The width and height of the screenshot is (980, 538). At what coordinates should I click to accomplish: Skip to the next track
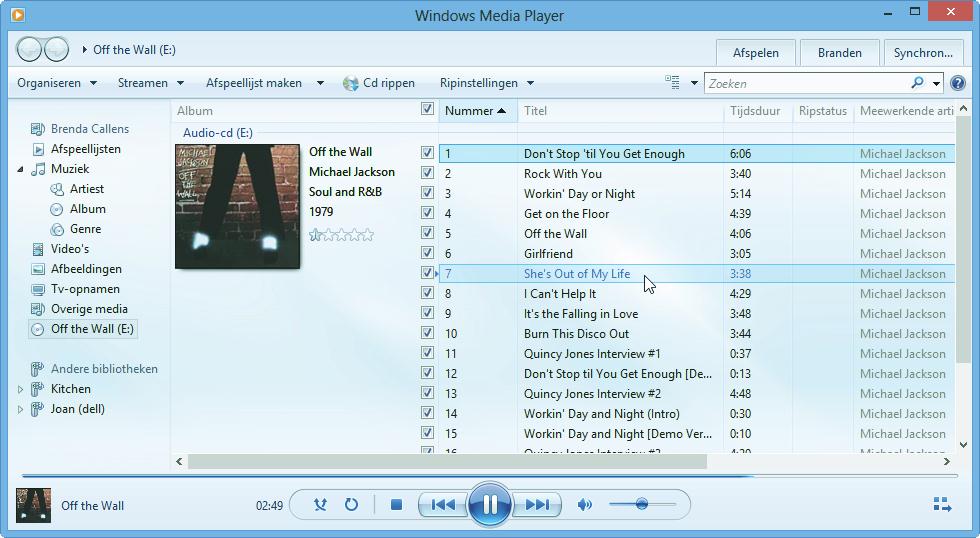(x=537, y=504)
